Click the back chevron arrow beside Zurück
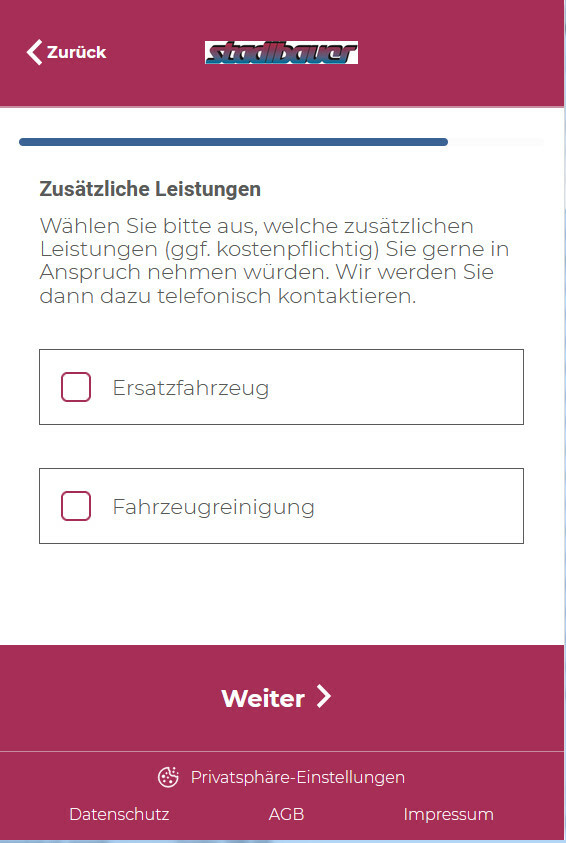The width and height of the screenshot is (566, 843). (x=34, y=52)
